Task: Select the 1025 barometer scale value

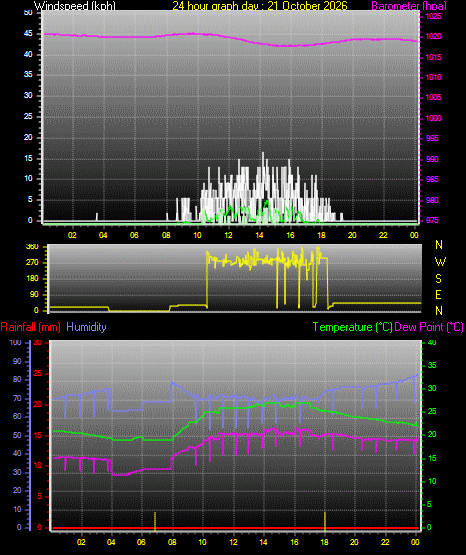Action: 433,16
